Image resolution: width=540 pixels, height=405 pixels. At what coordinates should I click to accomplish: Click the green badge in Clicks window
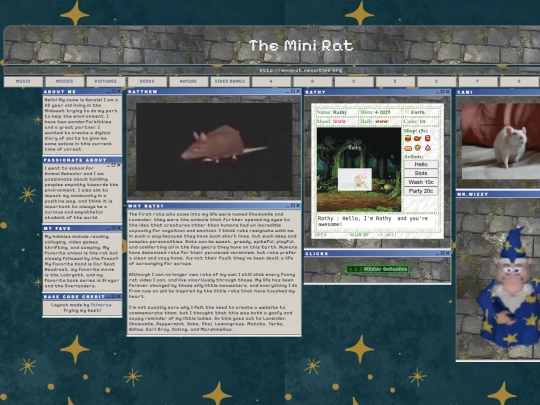pyautogui.click(x=377, y=269)
